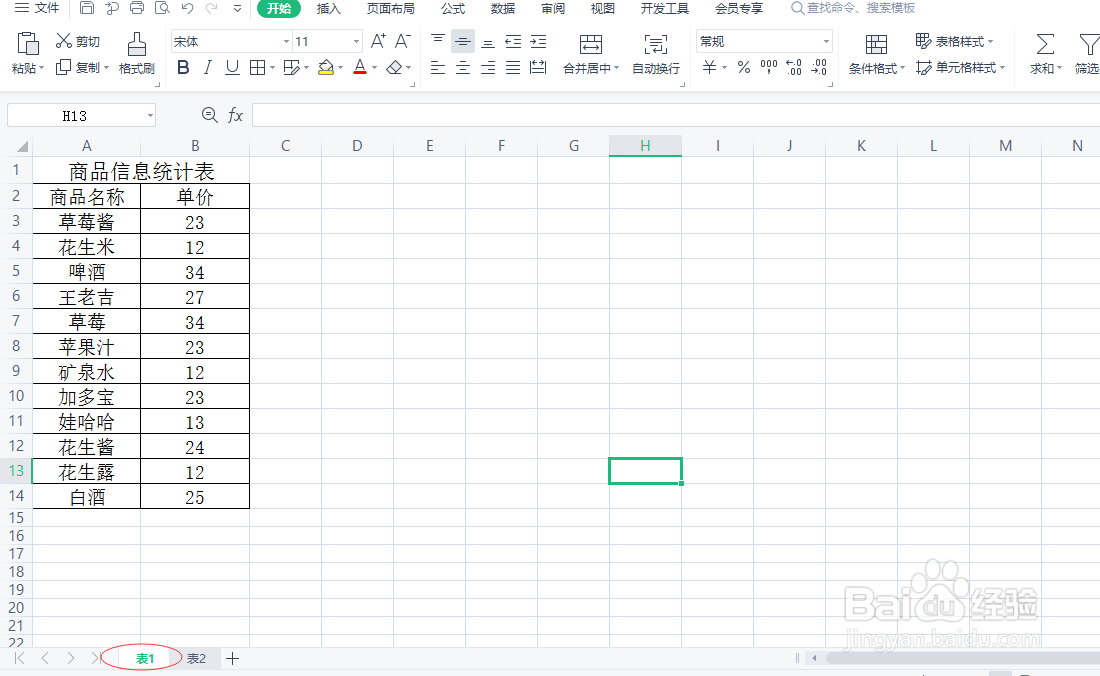
Task: Align text to top of cell
Action: point(438,41)
